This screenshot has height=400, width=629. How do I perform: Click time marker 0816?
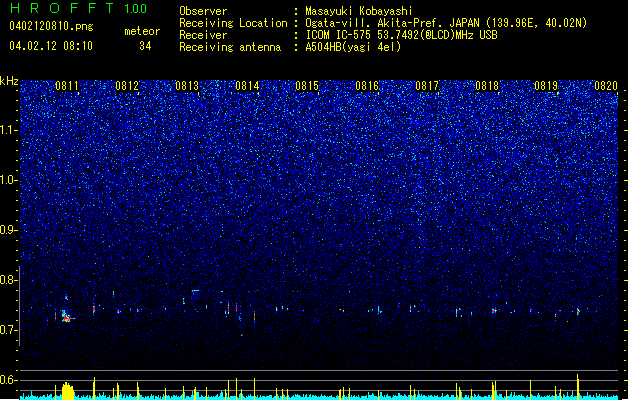pyautogui.click(x=367, y=86)
